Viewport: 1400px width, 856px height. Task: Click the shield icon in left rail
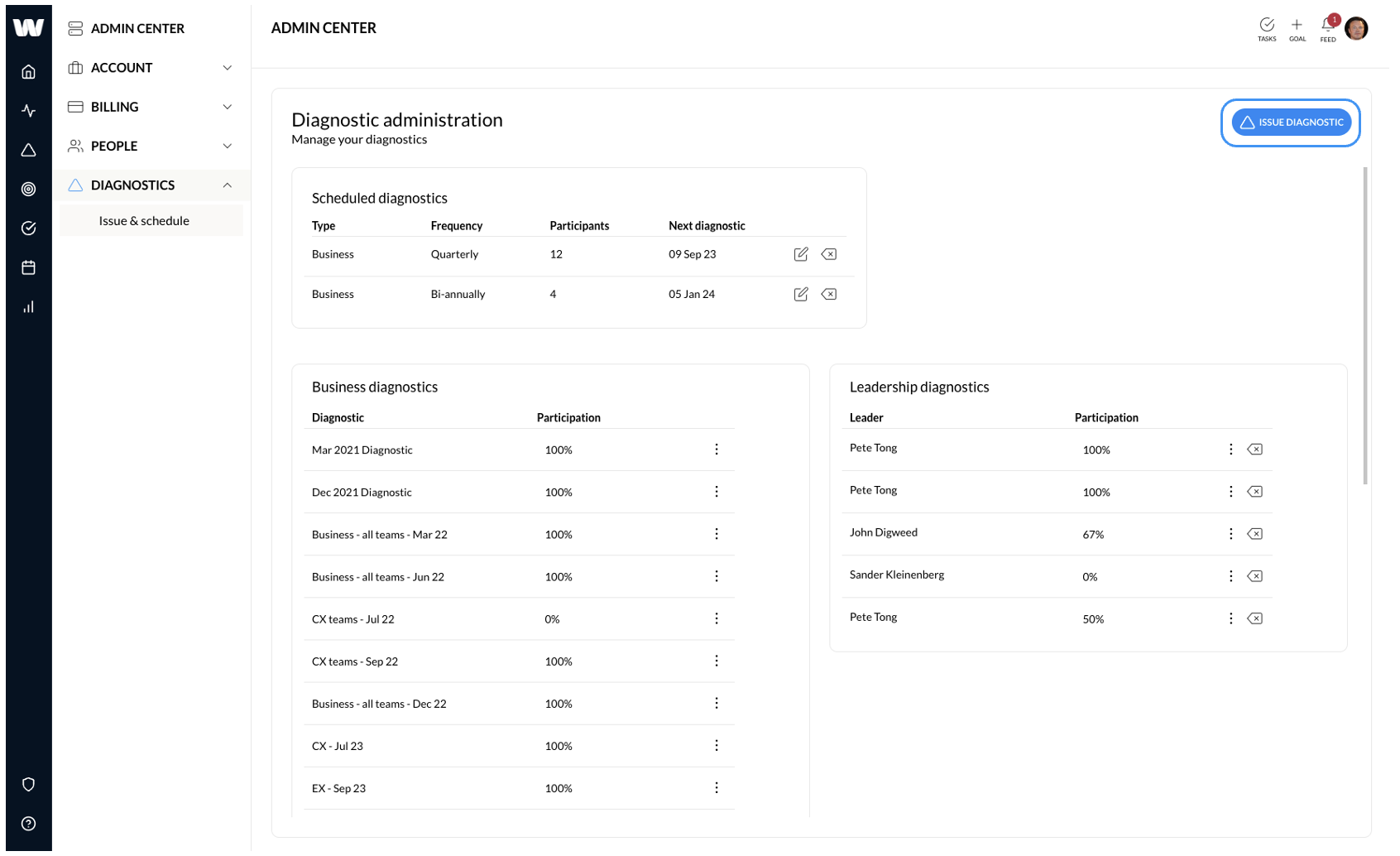point(28,785)
